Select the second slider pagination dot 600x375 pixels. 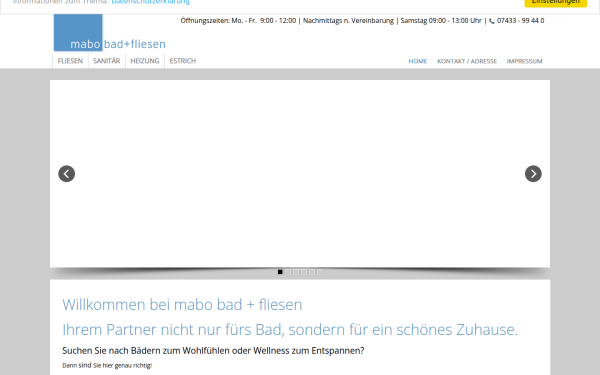[288, 272]
